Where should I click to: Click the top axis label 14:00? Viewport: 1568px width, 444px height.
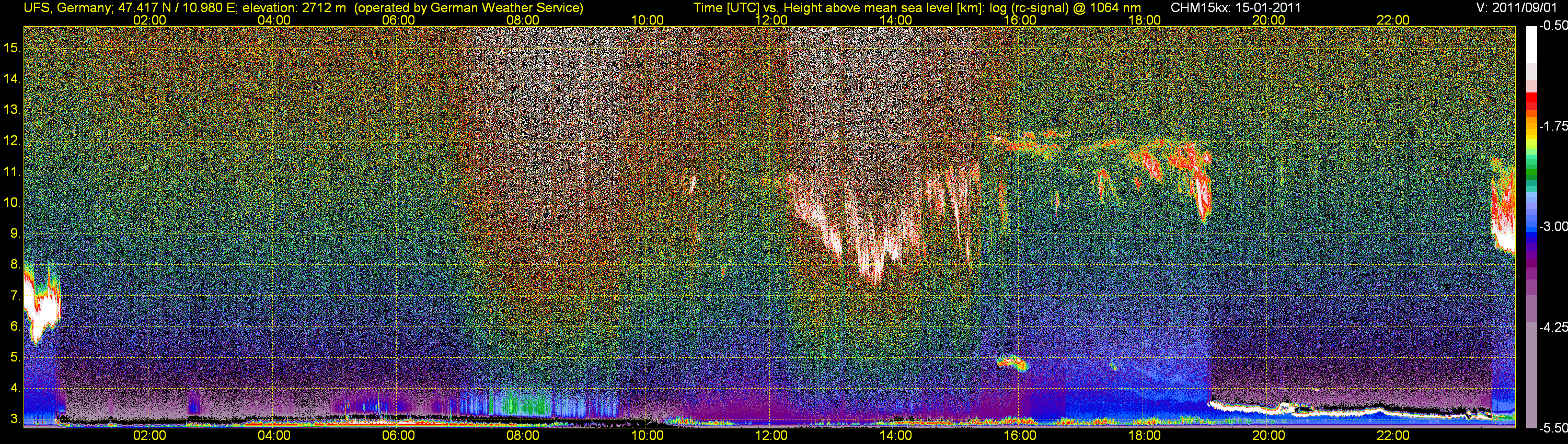point(896,20)
